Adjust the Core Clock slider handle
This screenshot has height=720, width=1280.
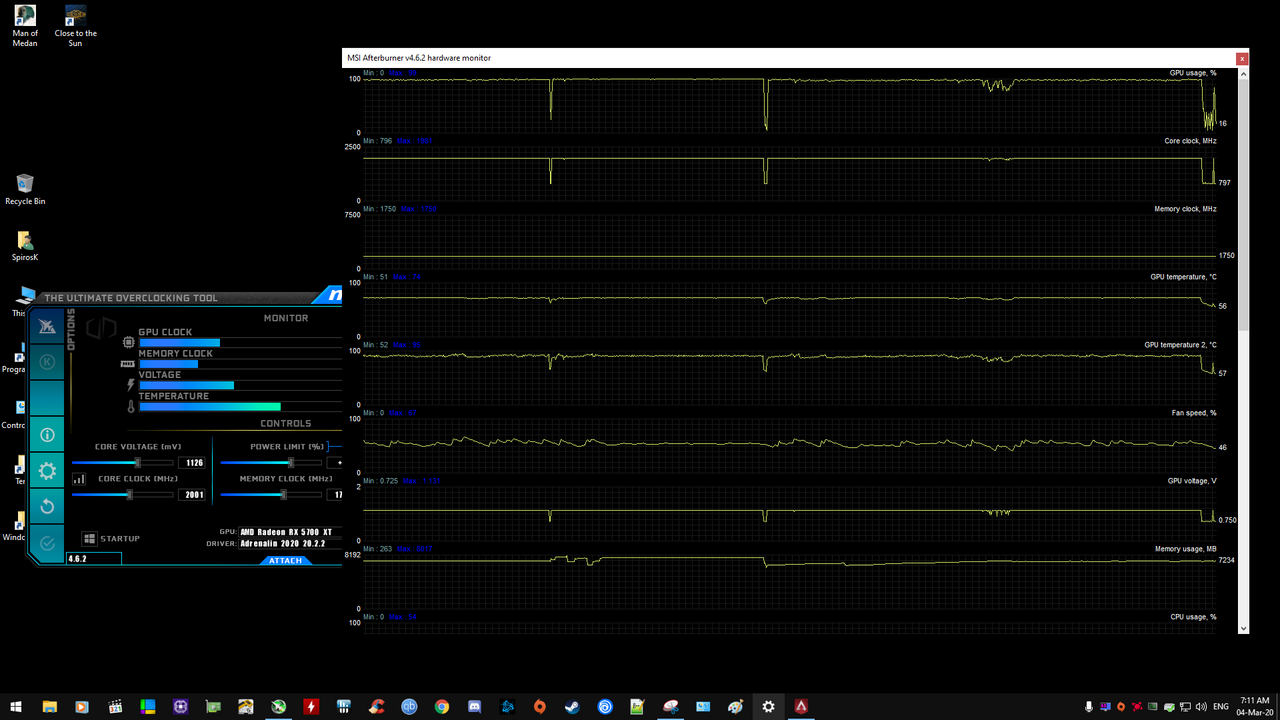[129, 494]
